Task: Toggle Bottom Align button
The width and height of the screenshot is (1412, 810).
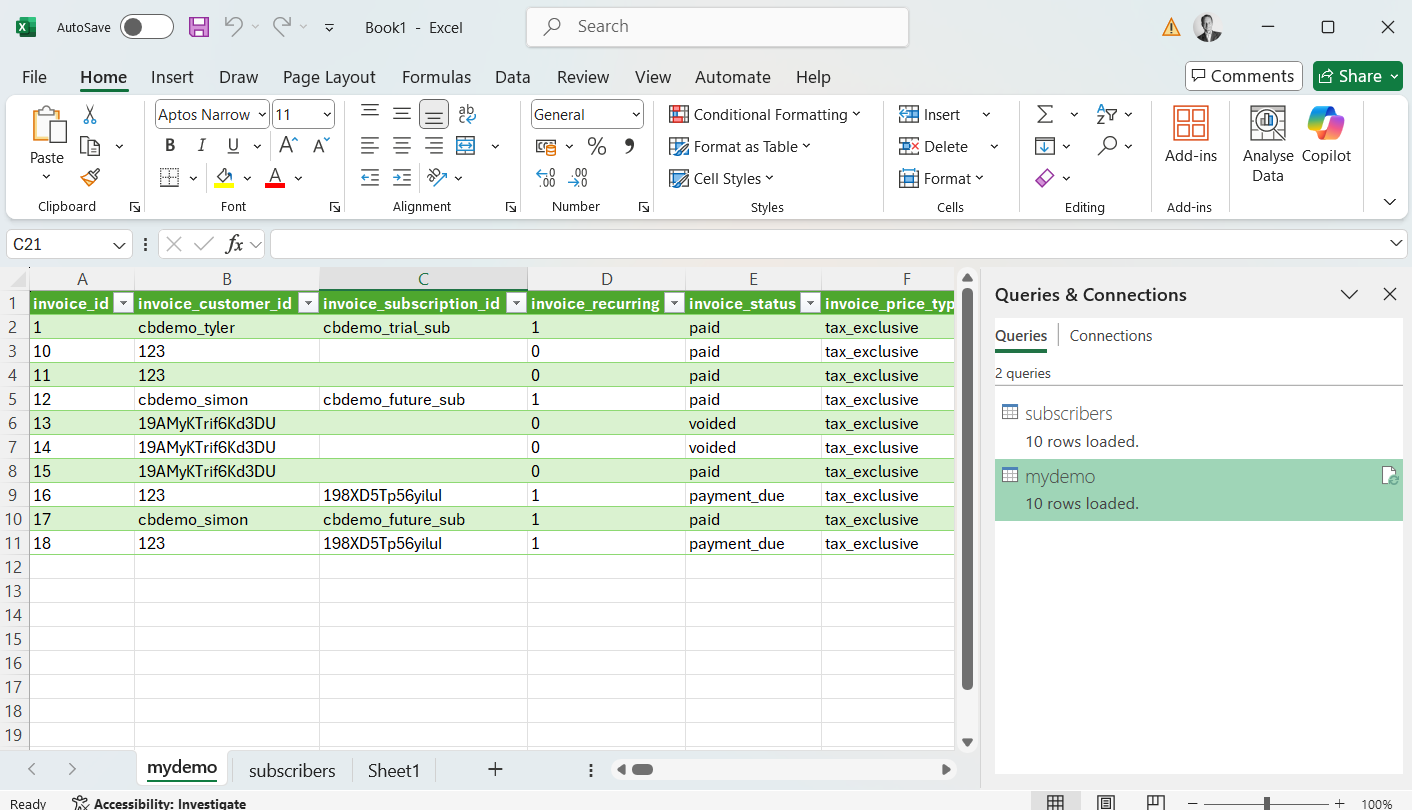Action: coord(434,114)
